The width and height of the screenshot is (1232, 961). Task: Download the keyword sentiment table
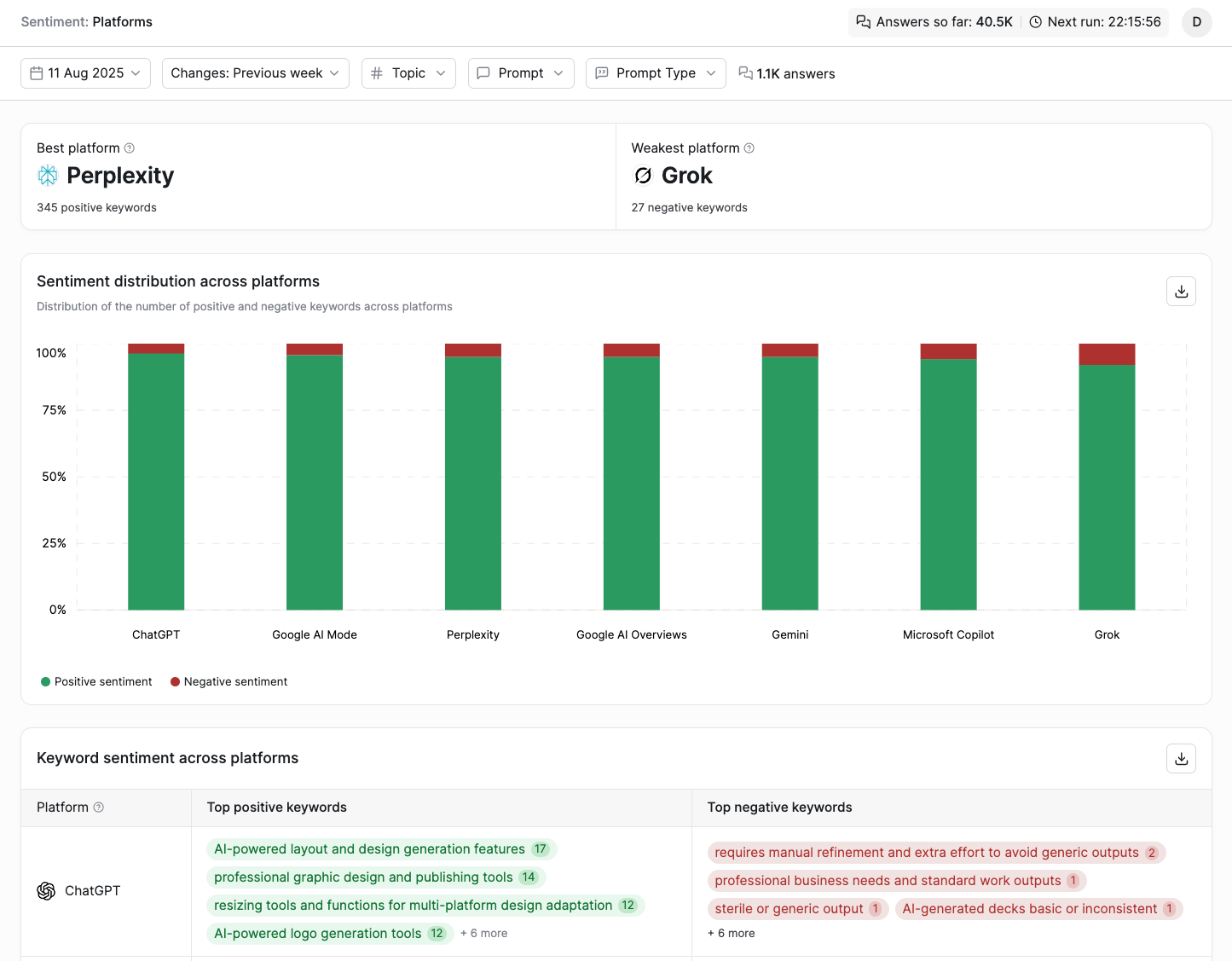1181,758
